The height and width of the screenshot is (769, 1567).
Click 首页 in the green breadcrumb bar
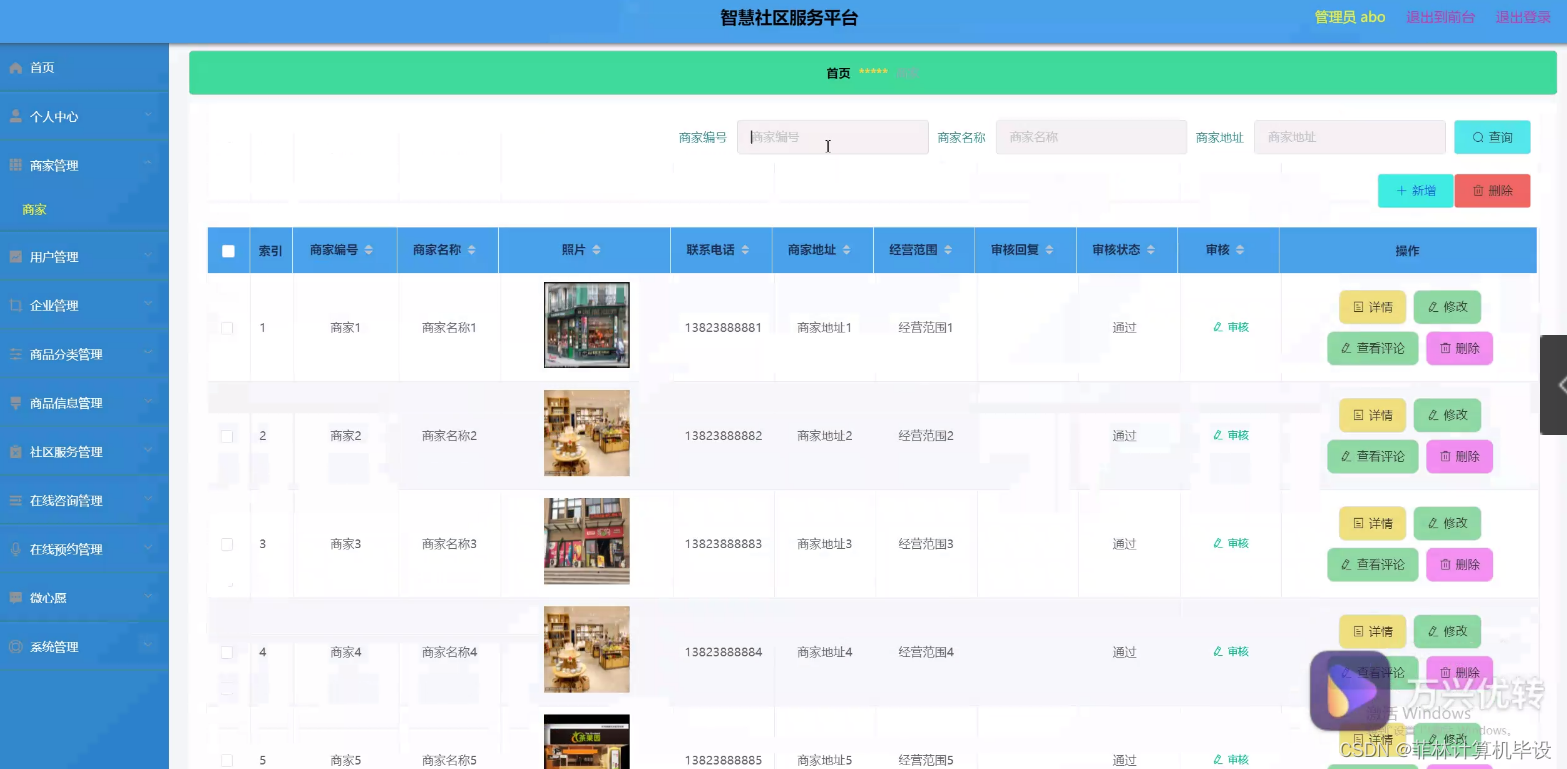[x=838, y=73]
